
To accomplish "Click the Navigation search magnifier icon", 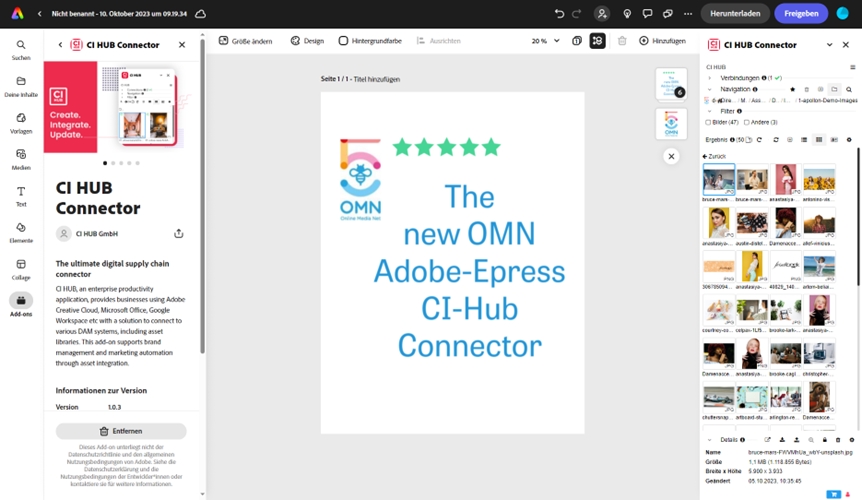I will 849,89.
